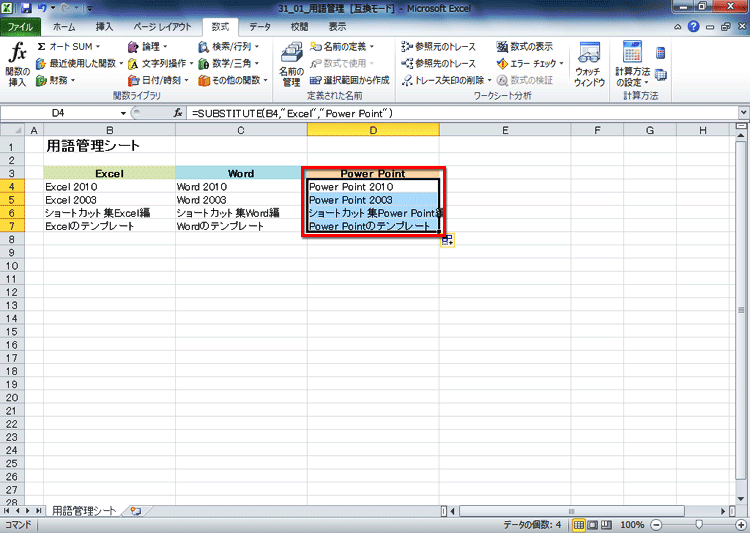Click the fx button beside the formula bar

(x=178, y=113)
